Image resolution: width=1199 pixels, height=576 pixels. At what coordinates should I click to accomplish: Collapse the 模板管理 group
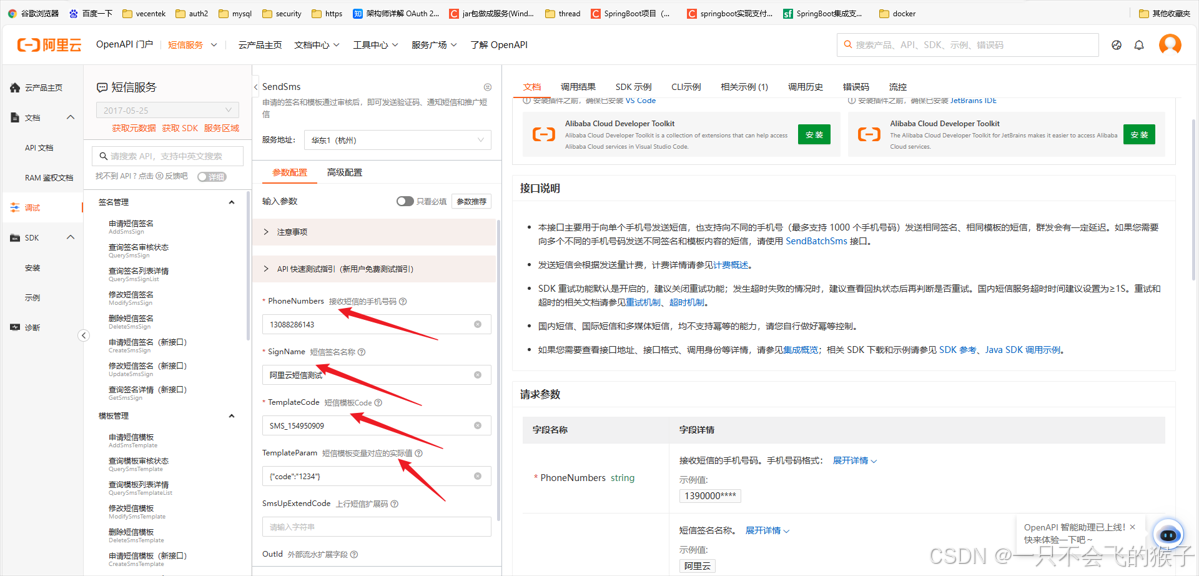click(232, 415)
